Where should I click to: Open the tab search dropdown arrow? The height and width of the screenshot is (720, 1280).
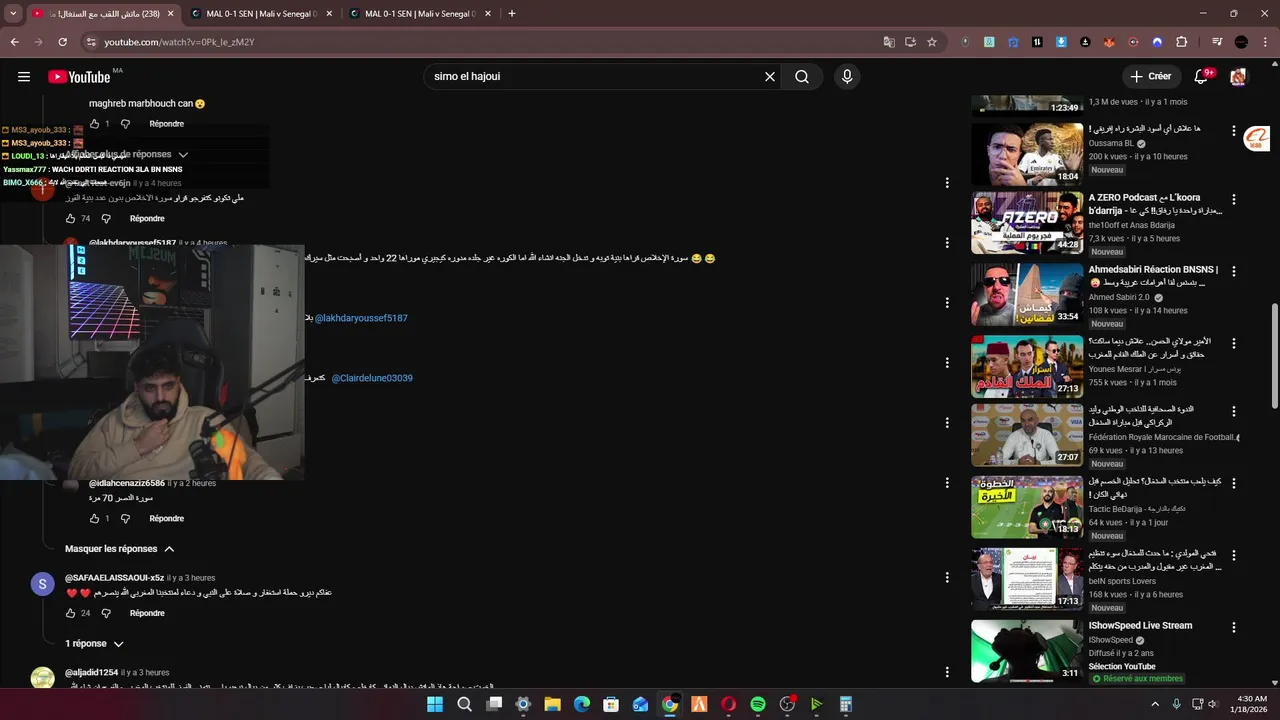click(x=13, y=14)
